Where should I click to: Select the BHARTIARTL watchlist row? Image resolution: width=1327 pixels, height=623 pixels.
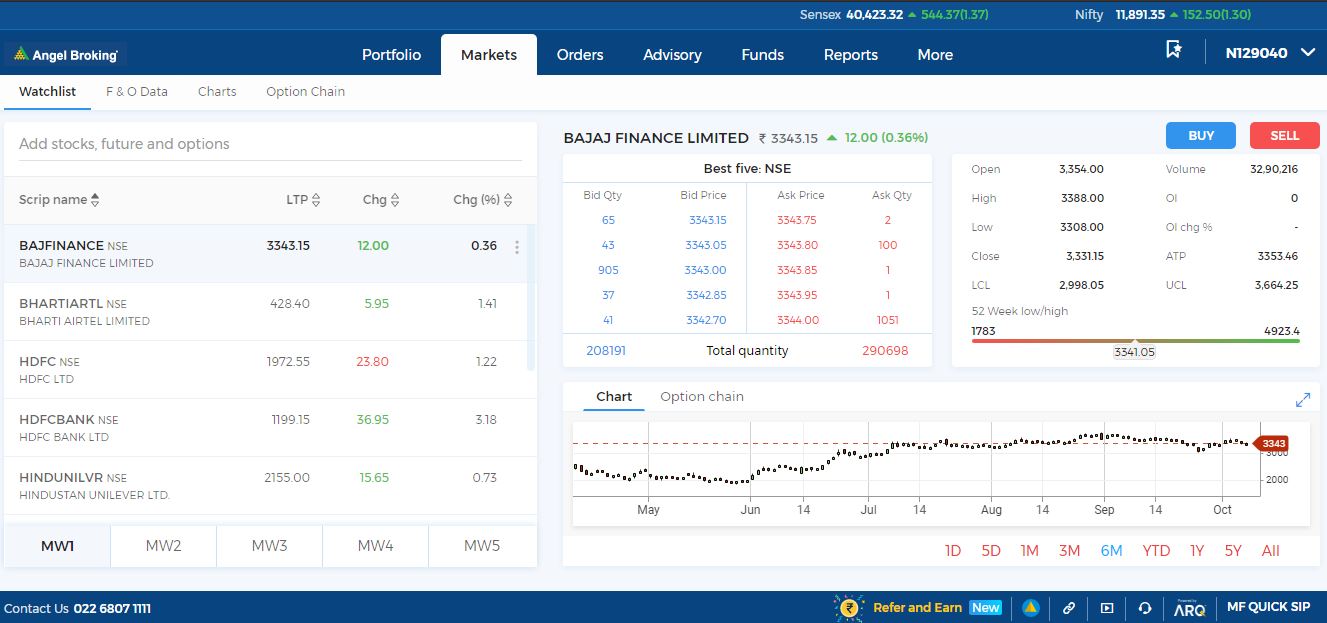click(265, 312)
